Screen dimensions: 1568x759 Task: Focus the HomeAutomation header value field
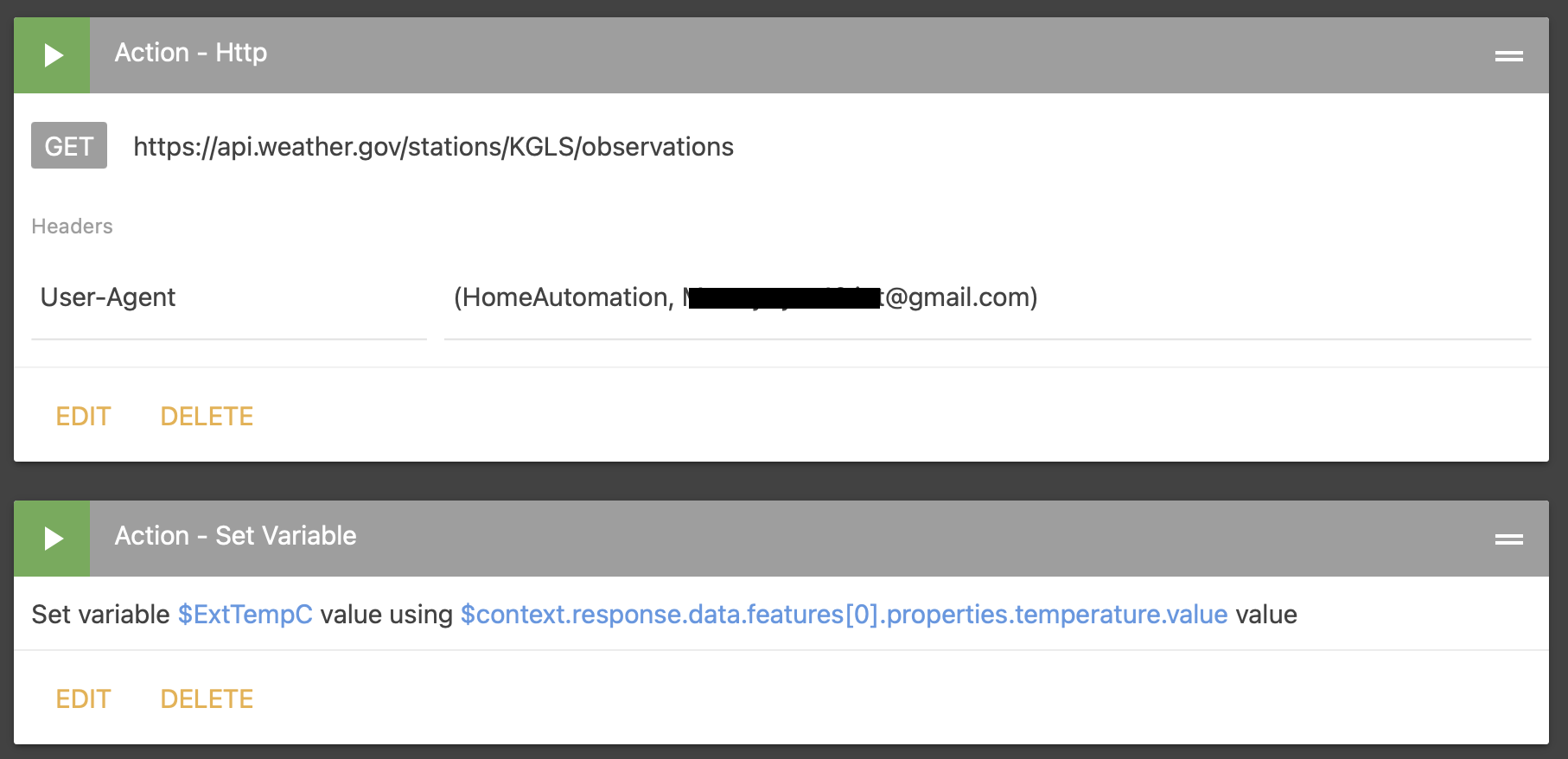pyautogui.click(x=985, y=297)
